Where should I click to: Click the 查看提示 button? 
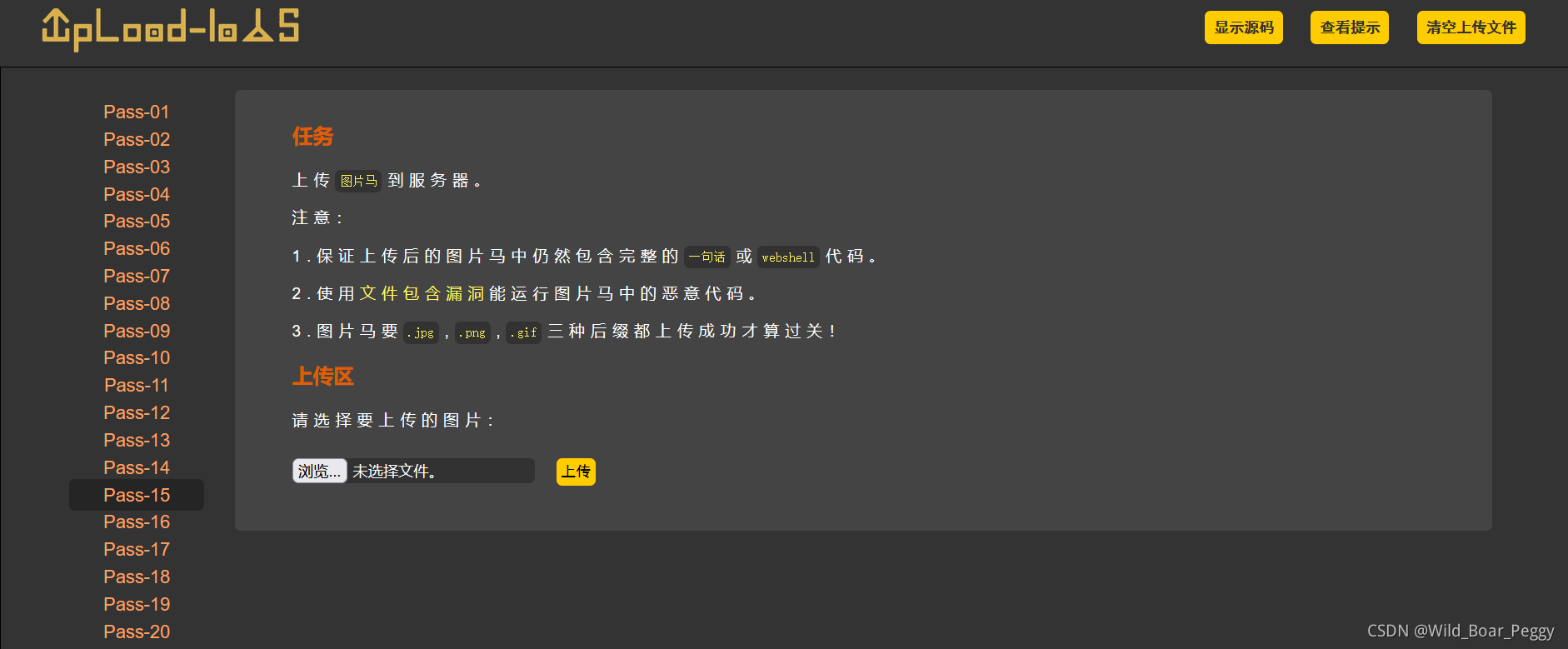click(1350, 27)
